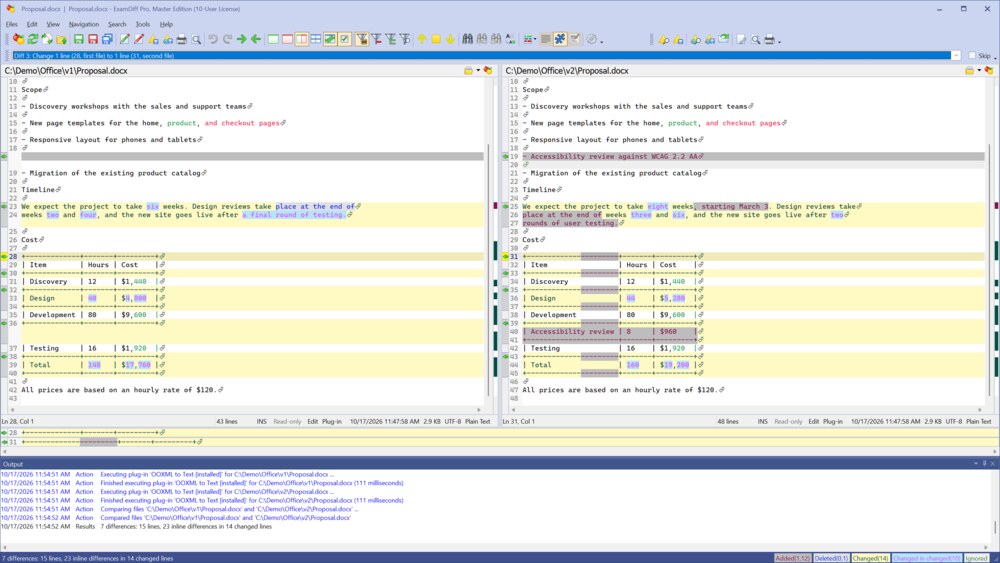This screenshot has height=563, width=1000.
Task: Click magnifier icon in the right toolbar group
Action: pos(756,40)
